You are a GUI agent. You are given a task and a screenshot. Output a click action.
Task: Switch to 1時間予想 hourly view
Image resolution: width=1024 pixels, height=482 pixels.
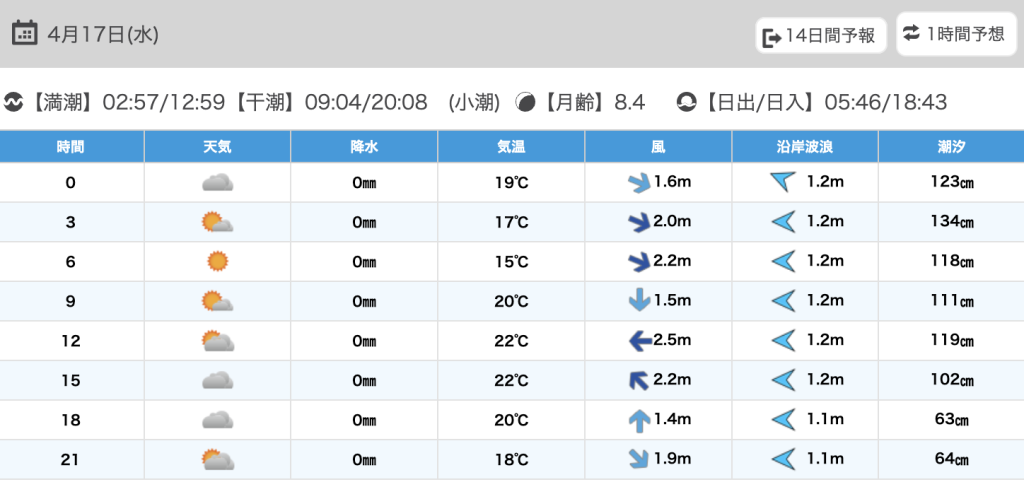[954, 34]
